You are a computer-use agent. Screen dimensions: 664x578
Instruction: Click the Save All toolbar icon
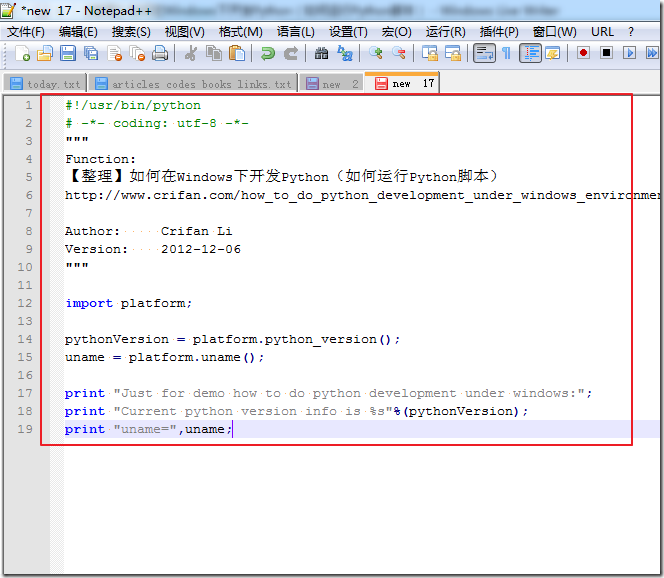click(x=91, y=54)
